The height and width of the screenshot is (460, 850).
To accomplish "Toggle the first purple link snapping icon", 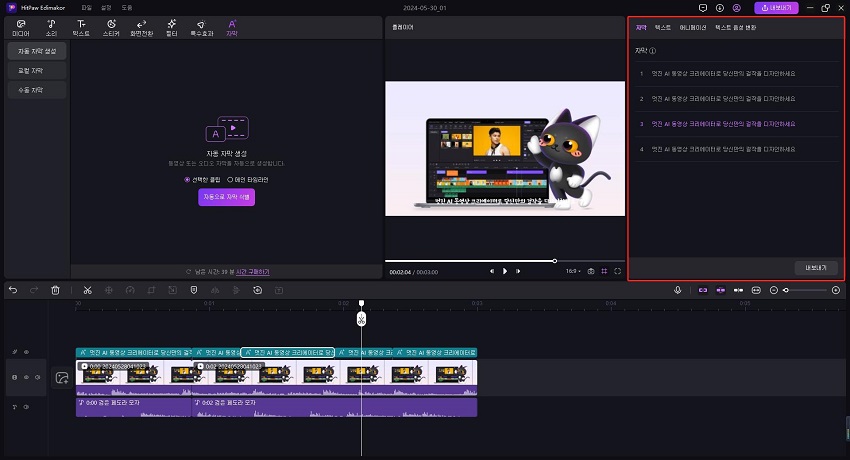I will coord(703,290).
